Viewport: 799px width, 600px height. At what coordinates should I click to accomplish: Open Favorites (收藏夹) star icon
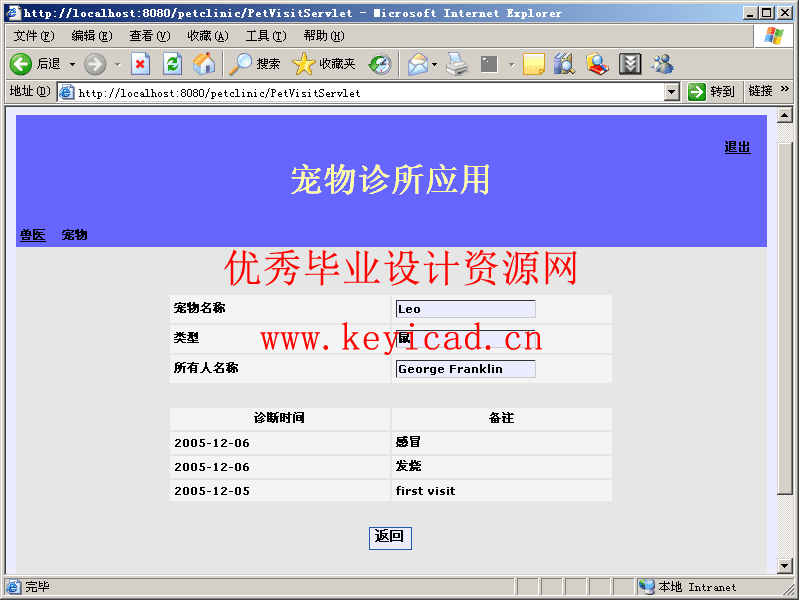(304, 64)
